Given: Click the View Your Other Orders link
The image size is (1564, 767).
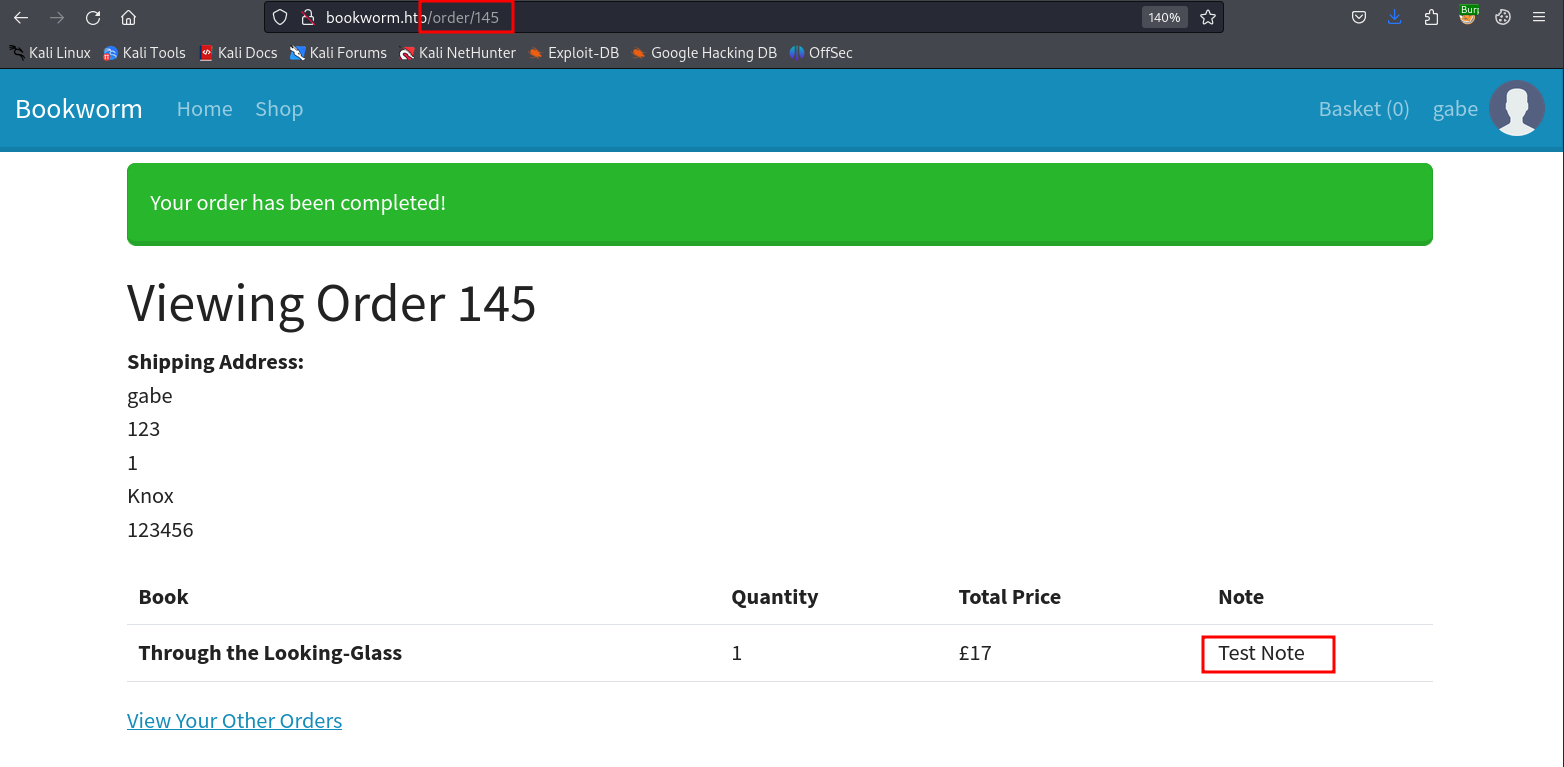Looking at the screenshot, I should click(234, 721).
